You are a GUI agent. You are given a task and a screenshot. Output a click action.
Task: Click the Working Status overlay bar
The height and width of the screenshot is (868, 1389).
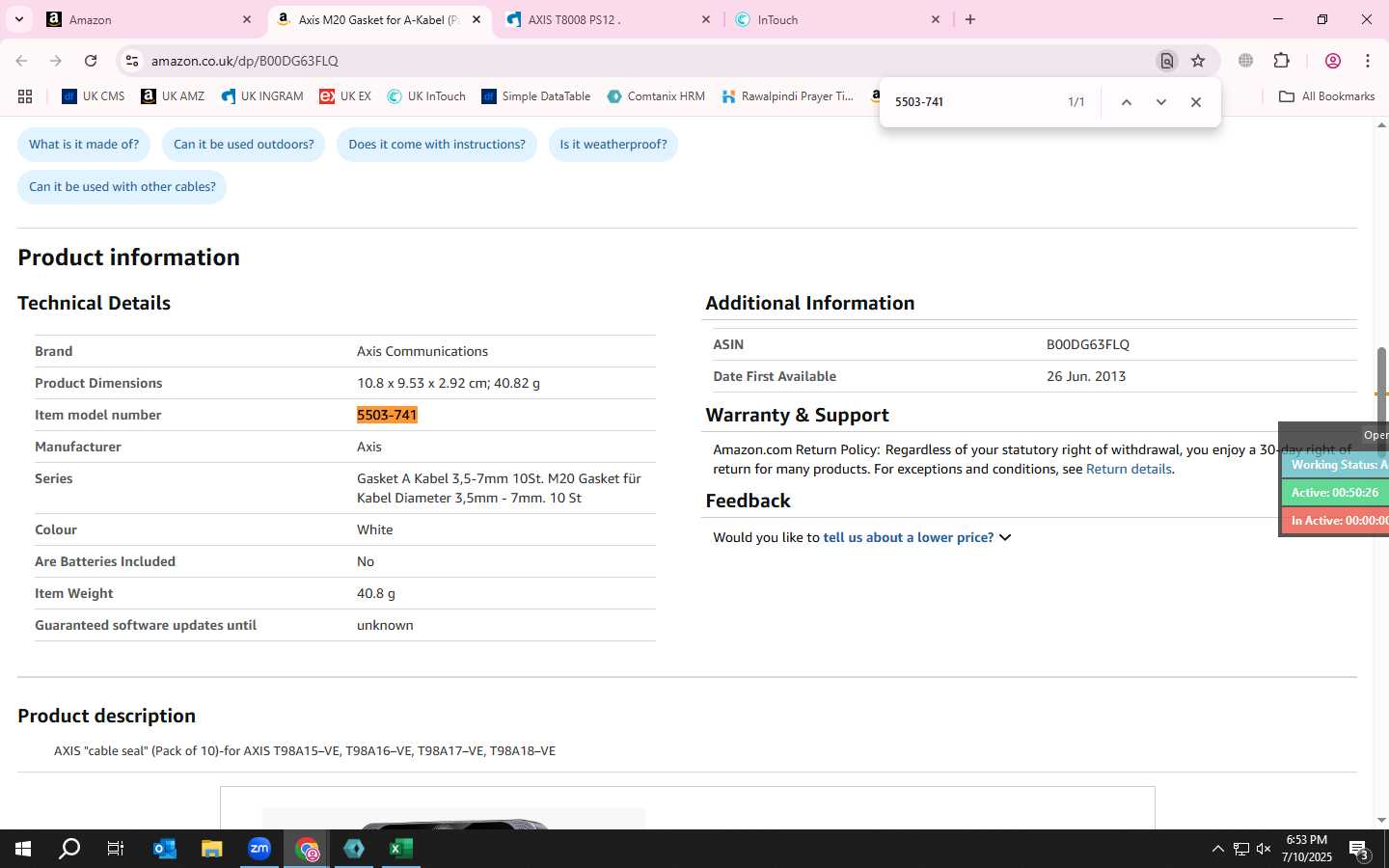(x=1335, y=465)
